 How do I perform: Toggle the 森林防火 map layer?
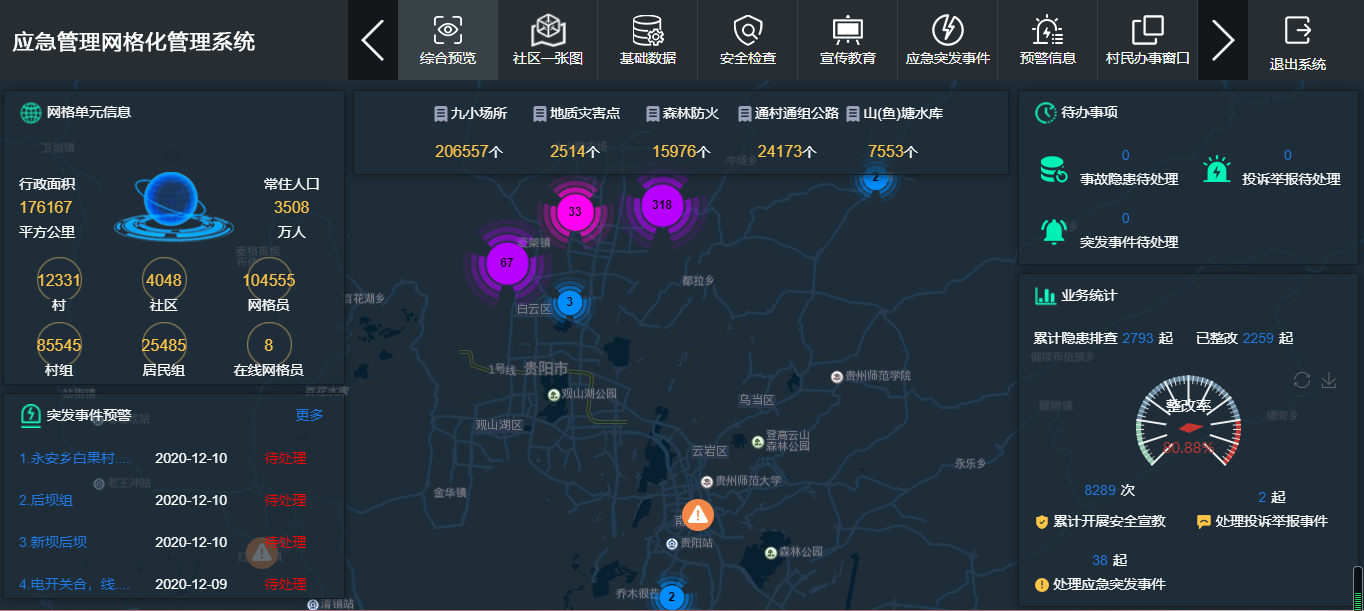682,114
